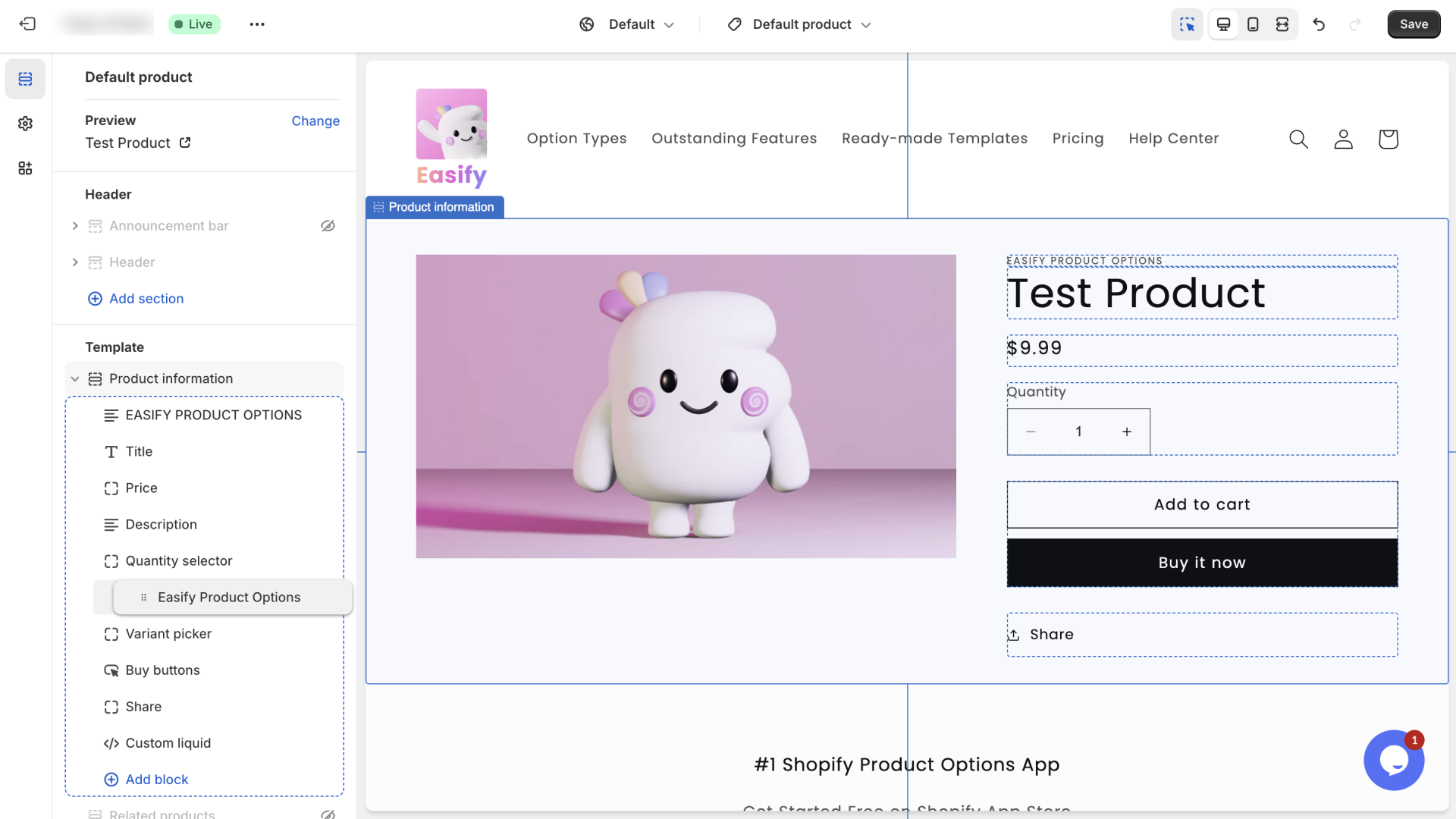Screen dimensions: 1456x819
Task: Click the Change preview link
Action: click(x=315, y=121)
